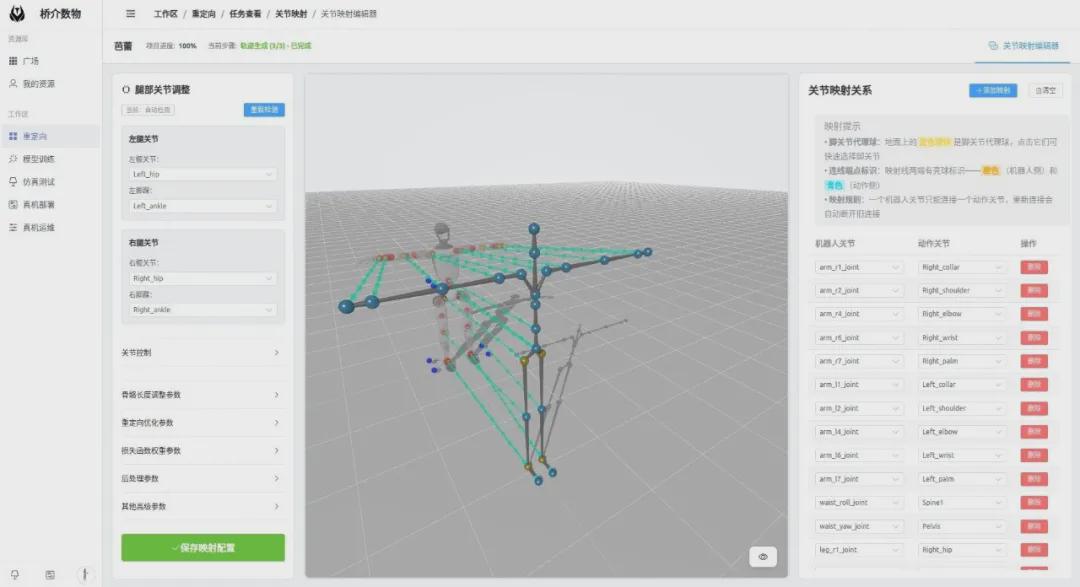Click the 我的资源 user icon
The width and height of the screenshot is (1080, 587).
coord(13,84)
